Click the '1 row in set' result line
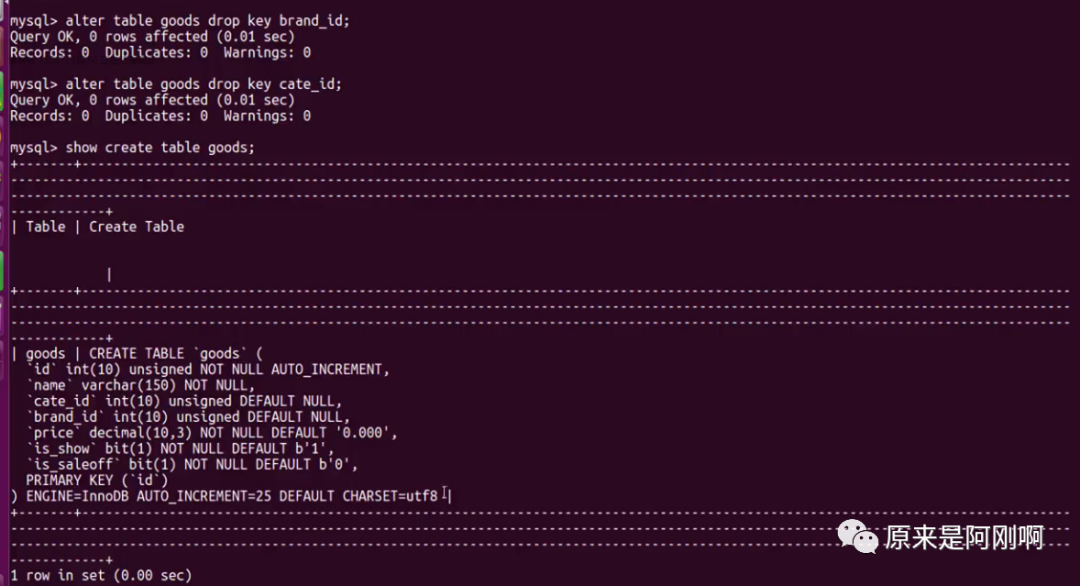Image resolution: width=1080 pixels, height=586 pixels. point(101,575)
